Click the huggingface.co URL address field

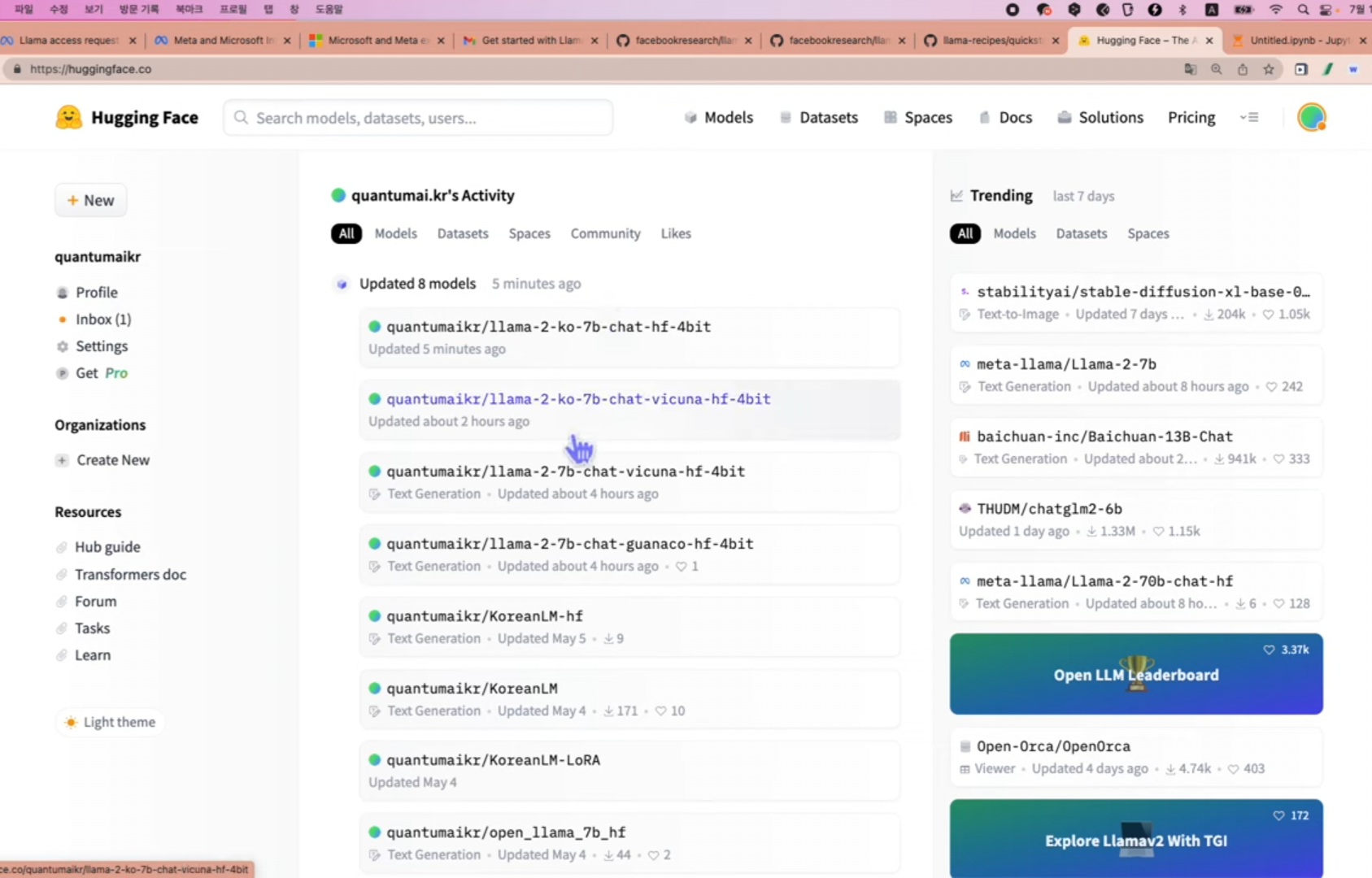pos(594,69)
